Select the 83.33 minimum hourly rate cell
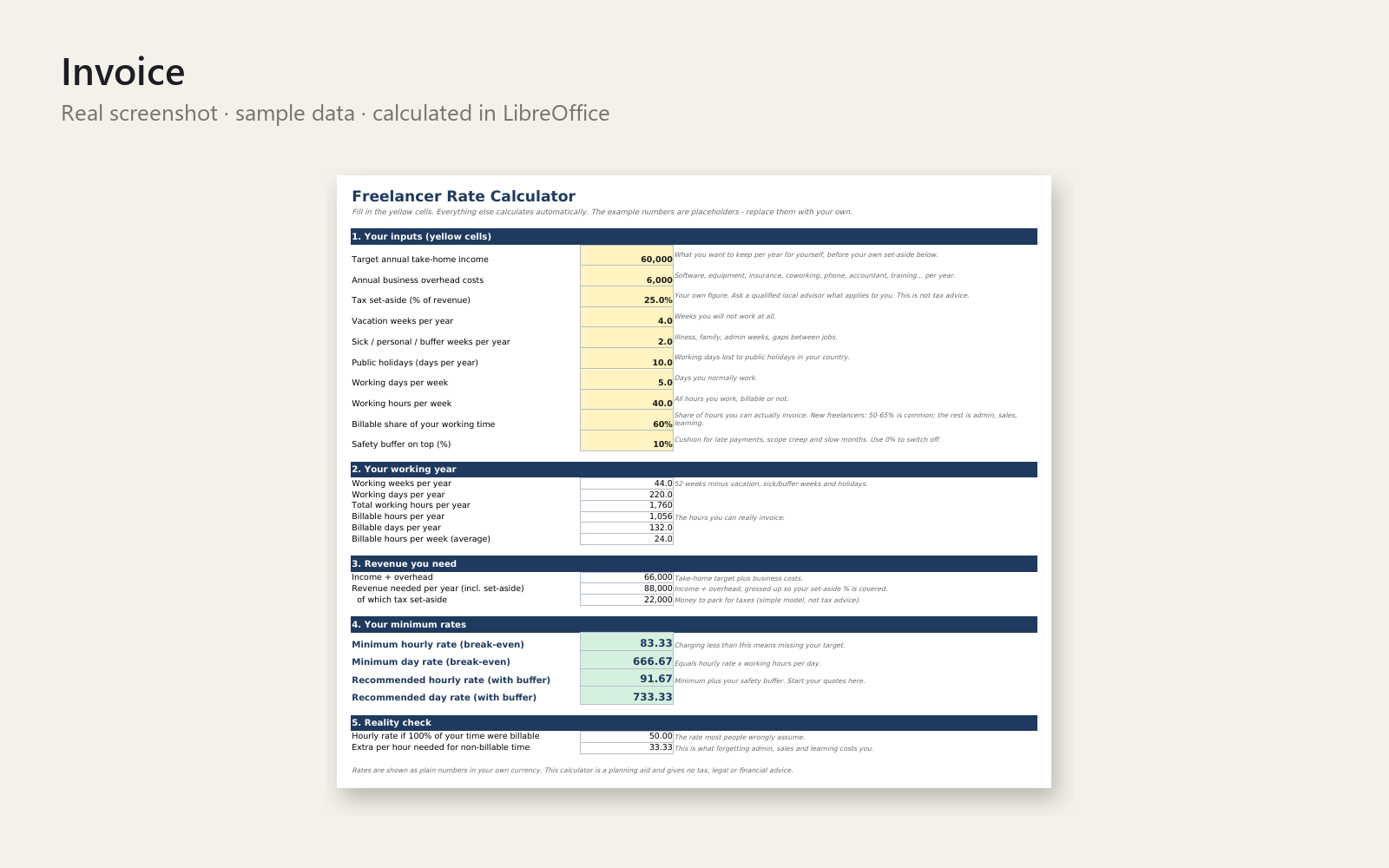This screenshot has height=868, width=1389. [627, 642]
